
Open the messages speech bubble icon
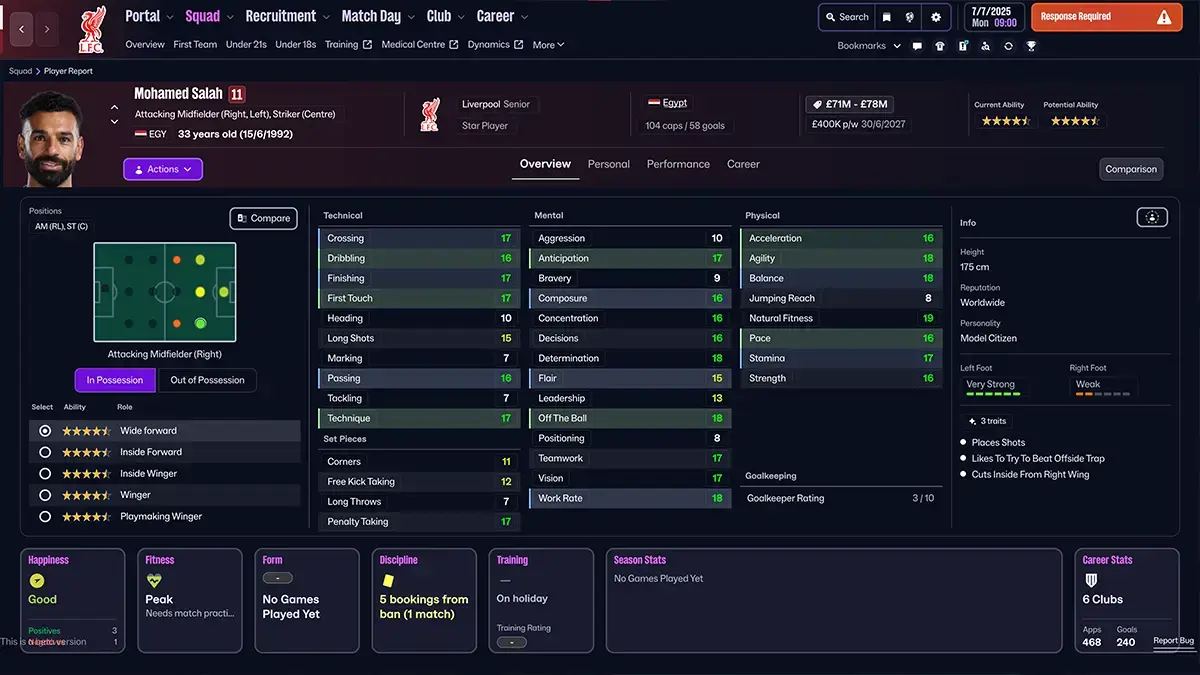click(917, 46)
